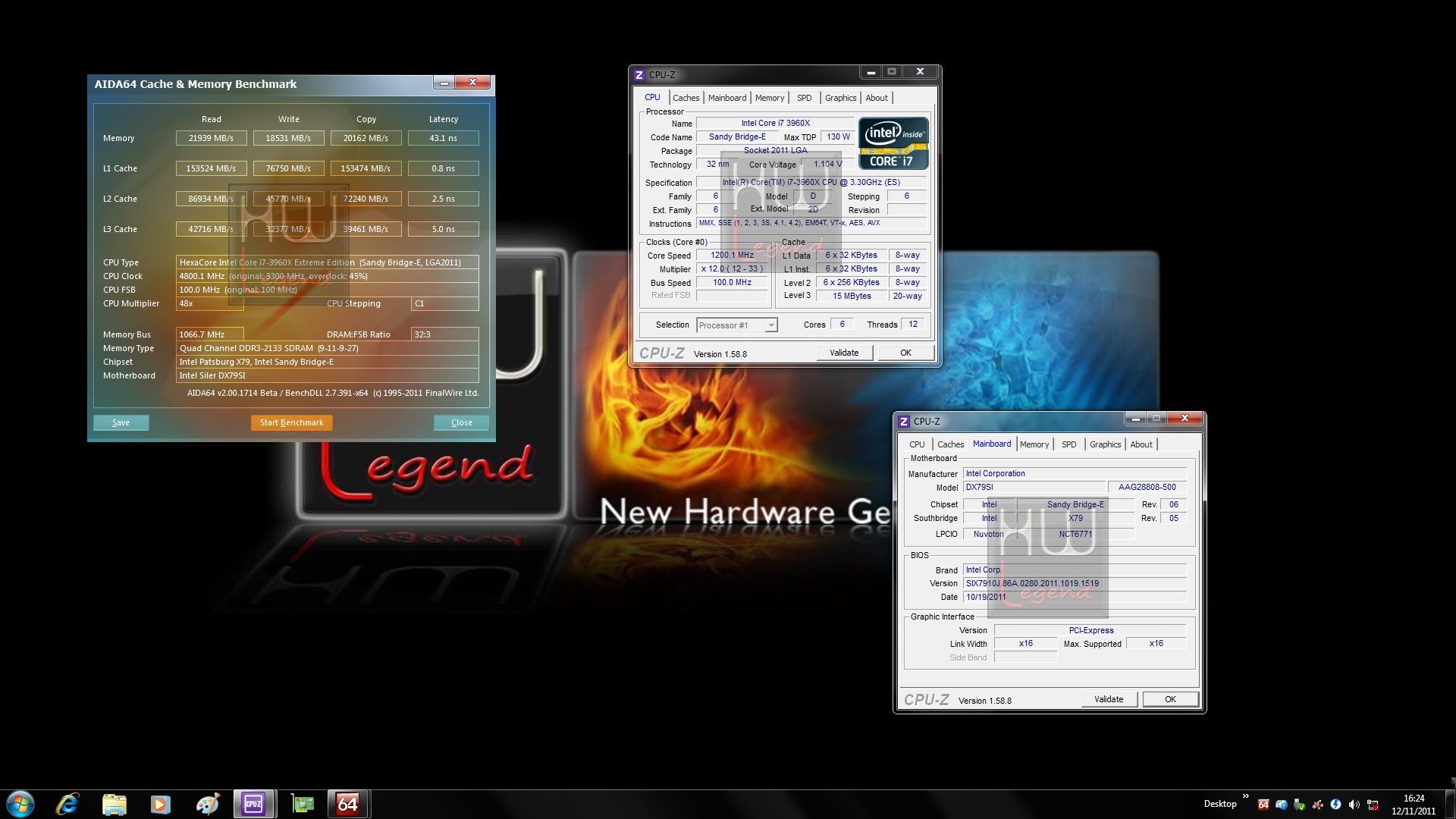Viewport: 1456px width, 819px height.
Task: Switch to Caches tab in upper CPU-Z
Action: 686,98
